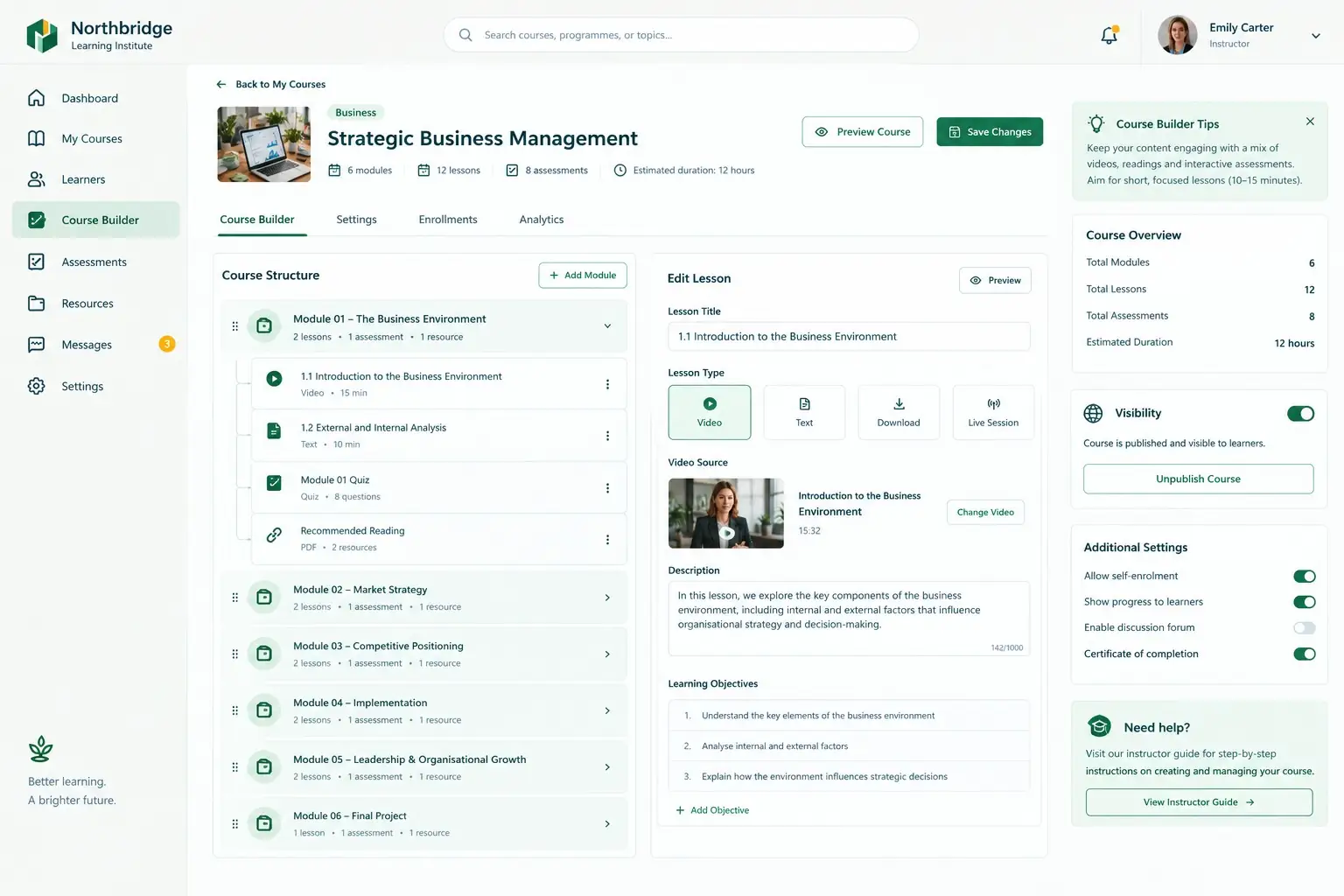Click the Add Objective link
Viewport: 1344px width, 896px height.
tap(712, 810)
